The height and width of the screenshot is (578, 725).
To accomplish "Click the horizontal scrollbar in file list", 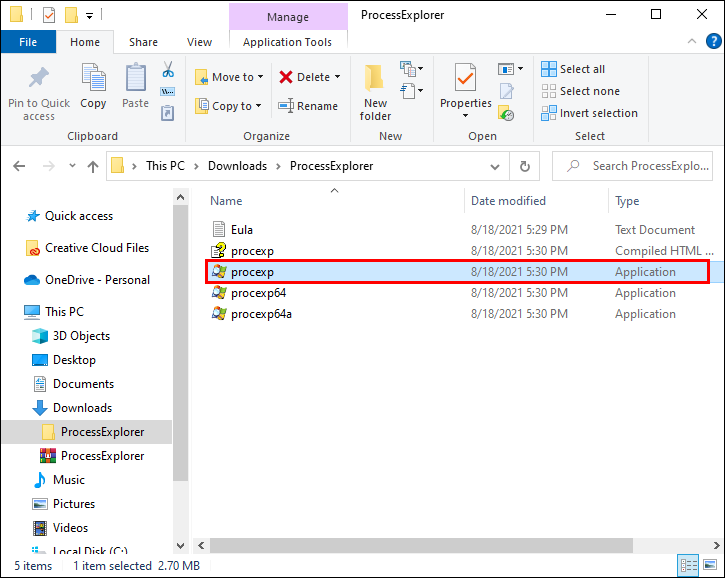I will click(421, 545).
